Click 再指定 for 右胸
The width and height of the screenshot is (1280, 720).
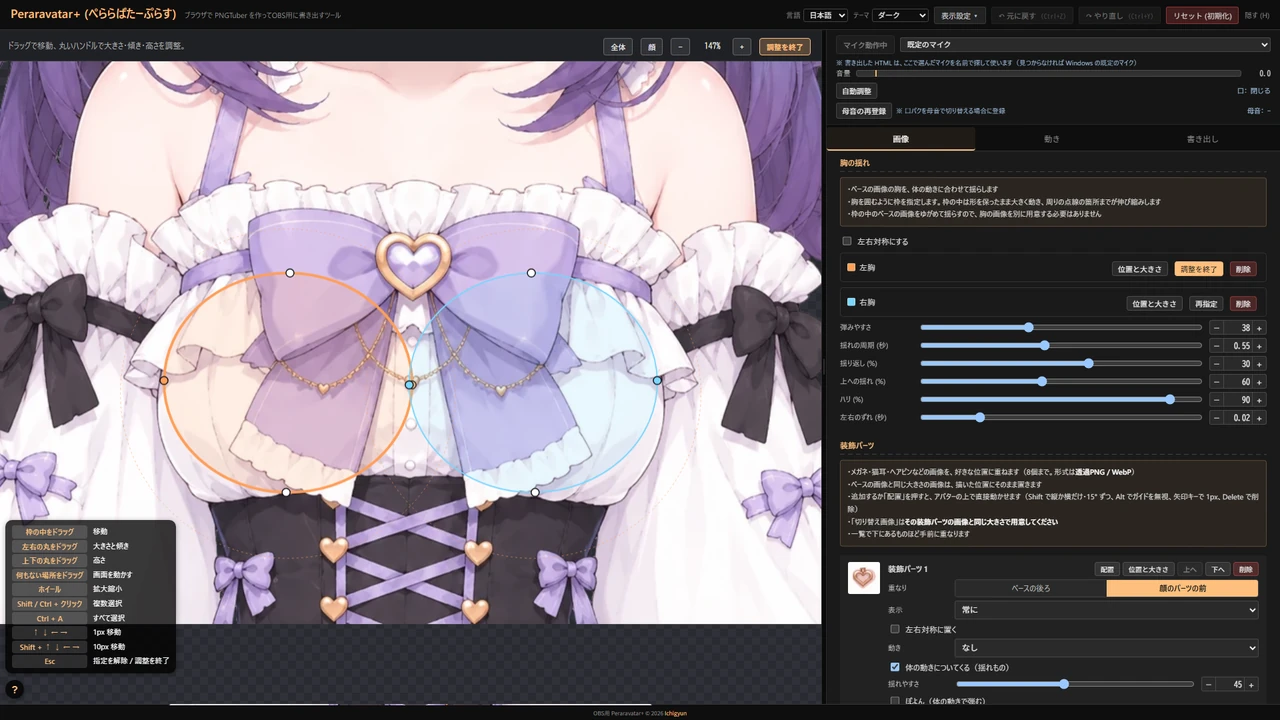pyautogui.click(x=1206, y=303)
